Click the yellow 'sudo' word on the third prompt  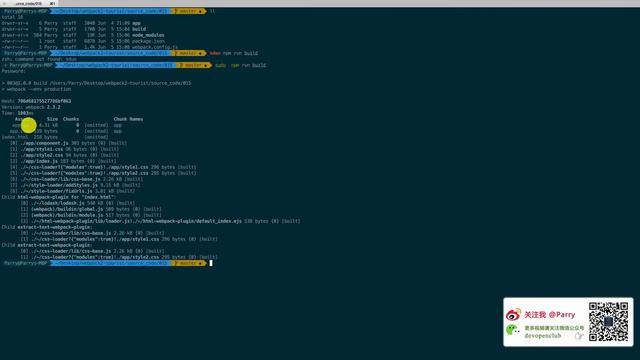point(220,65)
